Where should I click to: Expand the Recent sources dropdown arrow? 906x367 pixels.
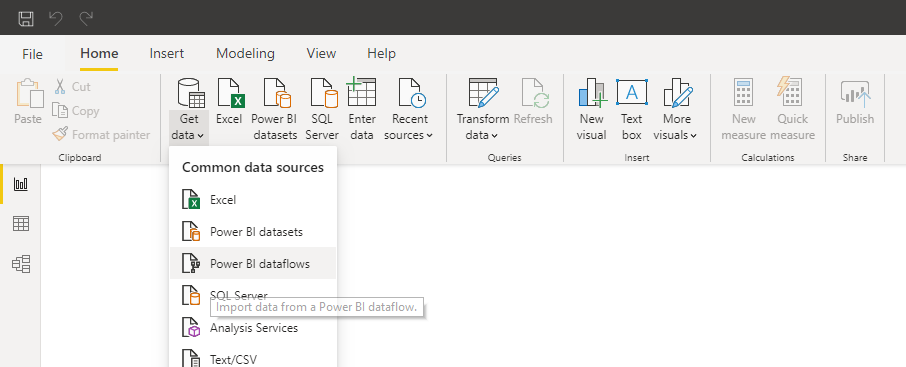(x=429, y=136)
